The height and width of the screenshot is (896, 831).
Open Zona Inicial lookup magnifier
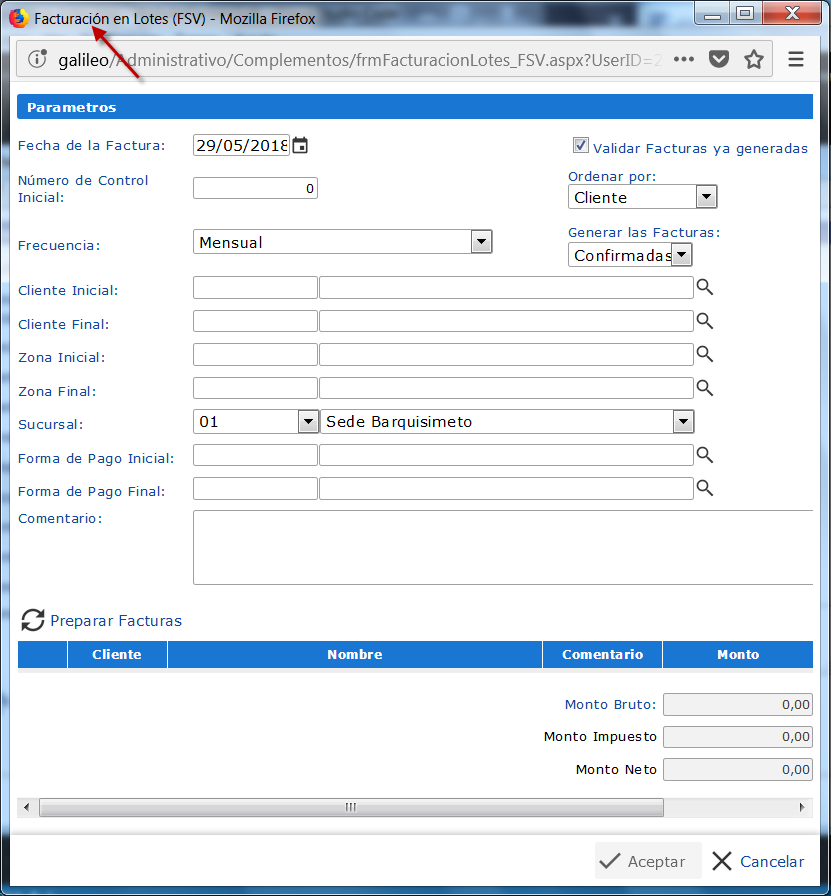[704, 354]
